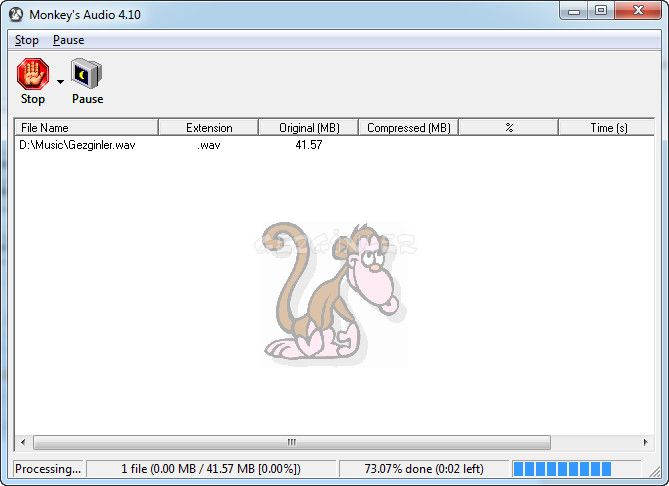Click the horizontal scrollbar thumb
Image resolution: width=669 pixels, height=486 pixels.
pos(292,442)
